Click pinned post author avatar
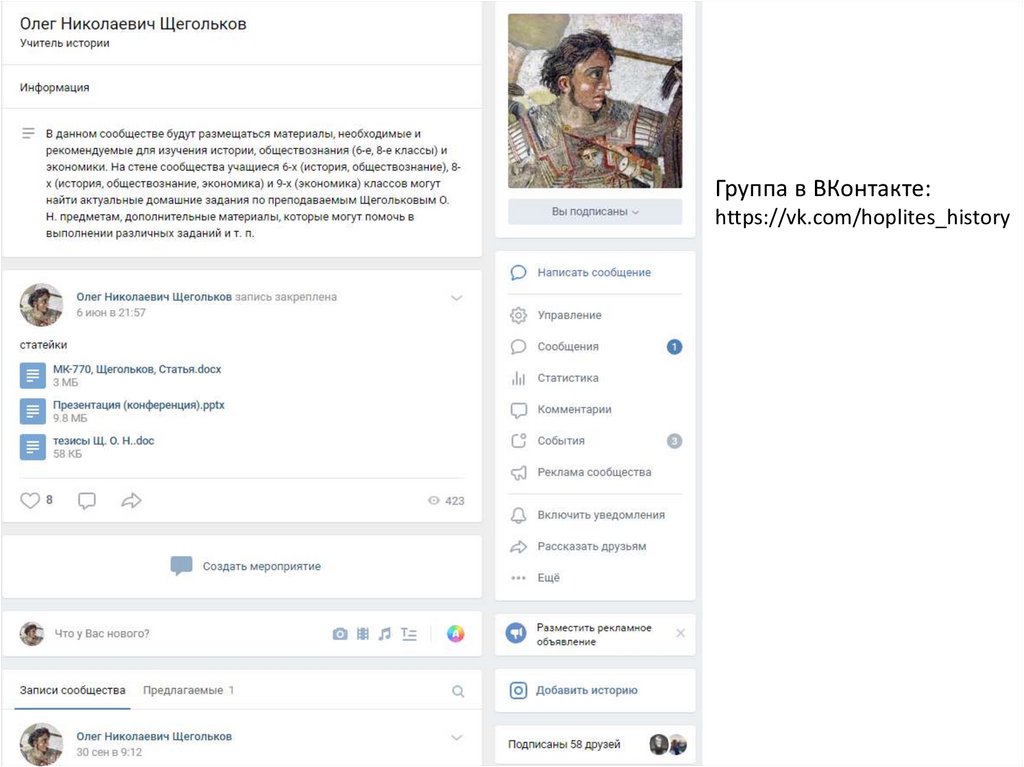This screenshot has height=767, width=1024. (42, 305)
